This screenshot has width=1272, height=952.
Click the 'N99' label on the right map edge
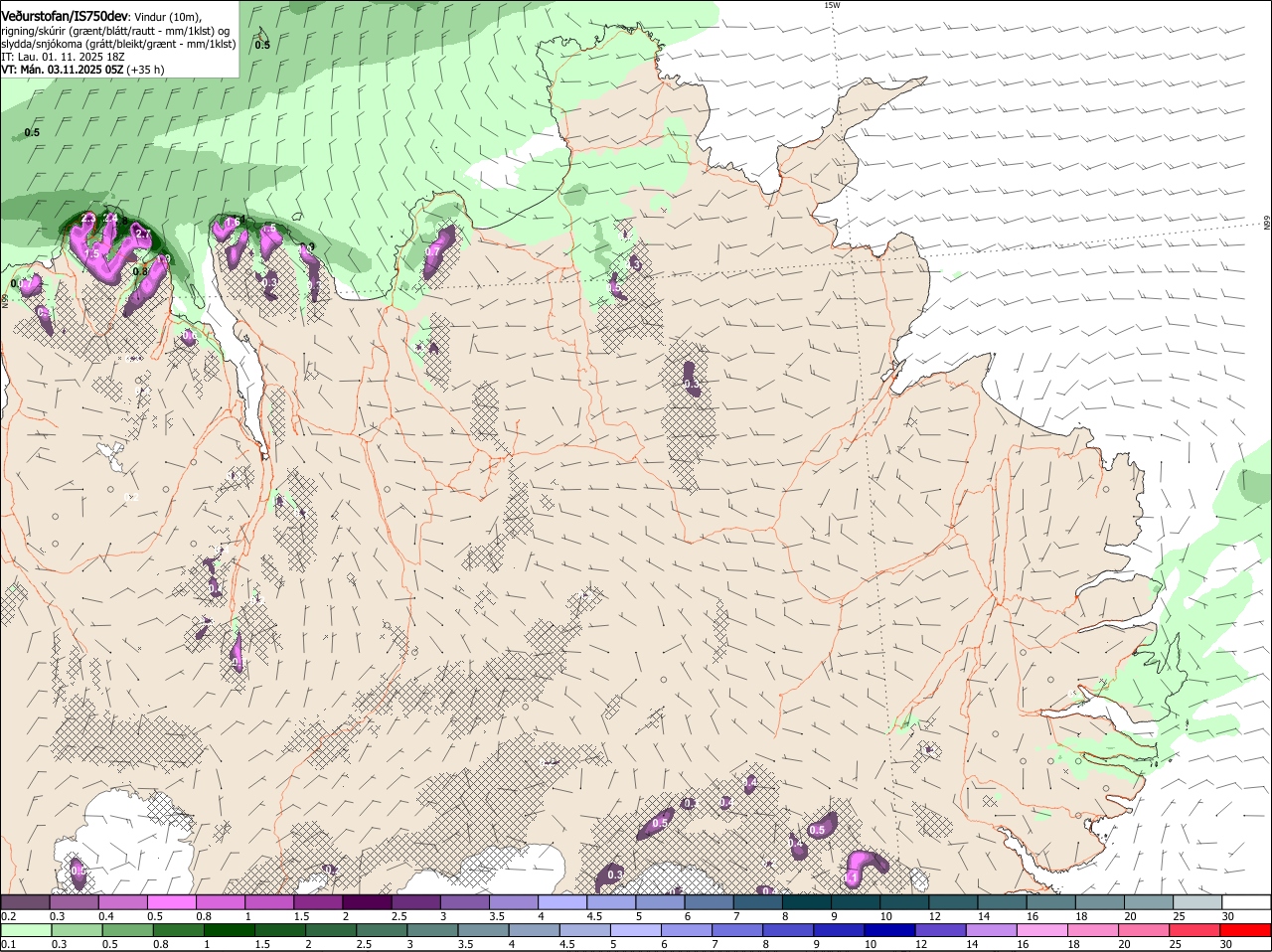coord(1267,224)
